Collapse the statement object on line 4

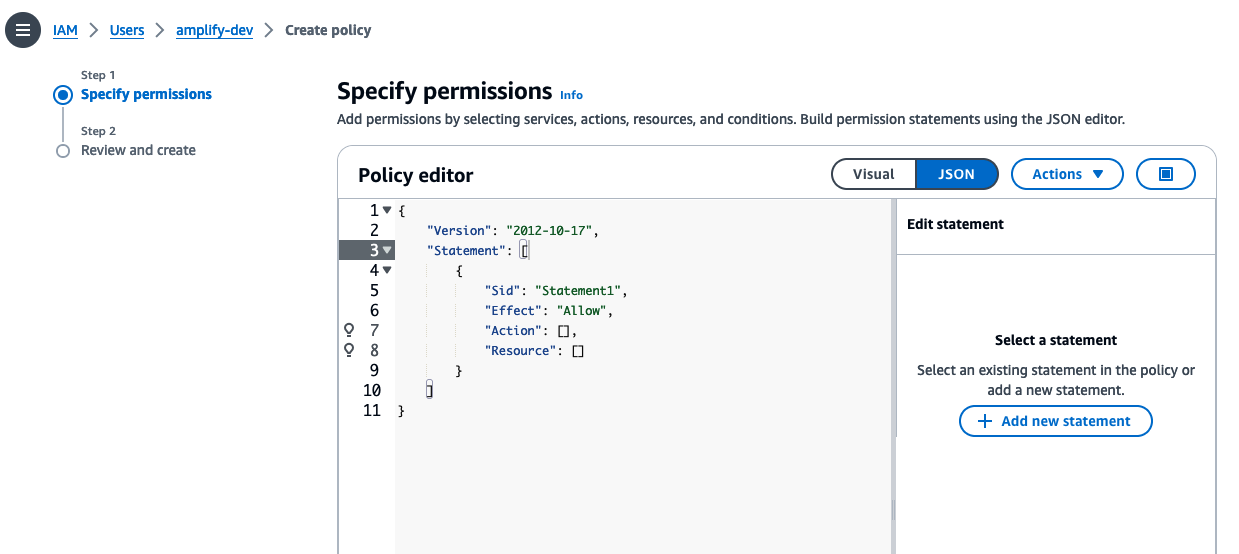click(387, 270)
